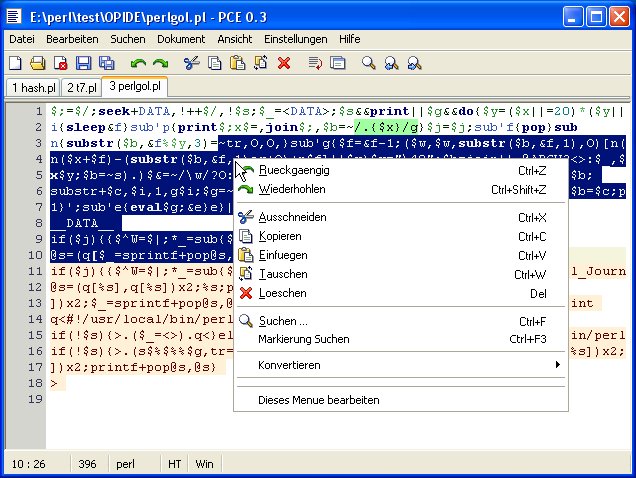Click the 396 value in the status bar
Screen dimensions: 636x478
[87, 464]
